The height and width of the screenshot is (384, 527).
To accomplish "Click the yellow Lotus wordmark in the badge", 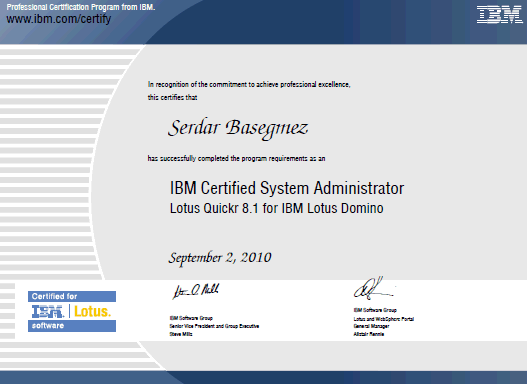I will (x=92, y=311).
